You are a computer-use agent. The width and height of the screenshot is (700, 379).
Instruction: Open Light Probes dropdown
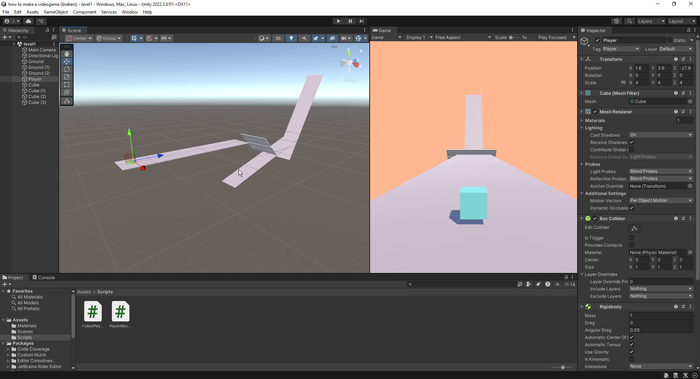click(661, 171)
